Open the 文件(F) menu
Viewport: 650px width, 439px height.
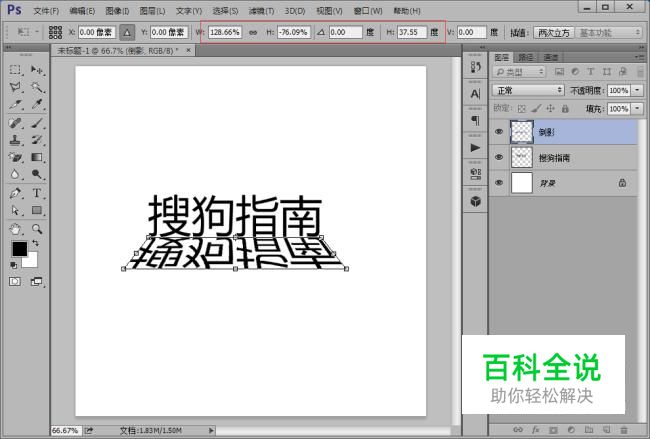tap(46, 11)
